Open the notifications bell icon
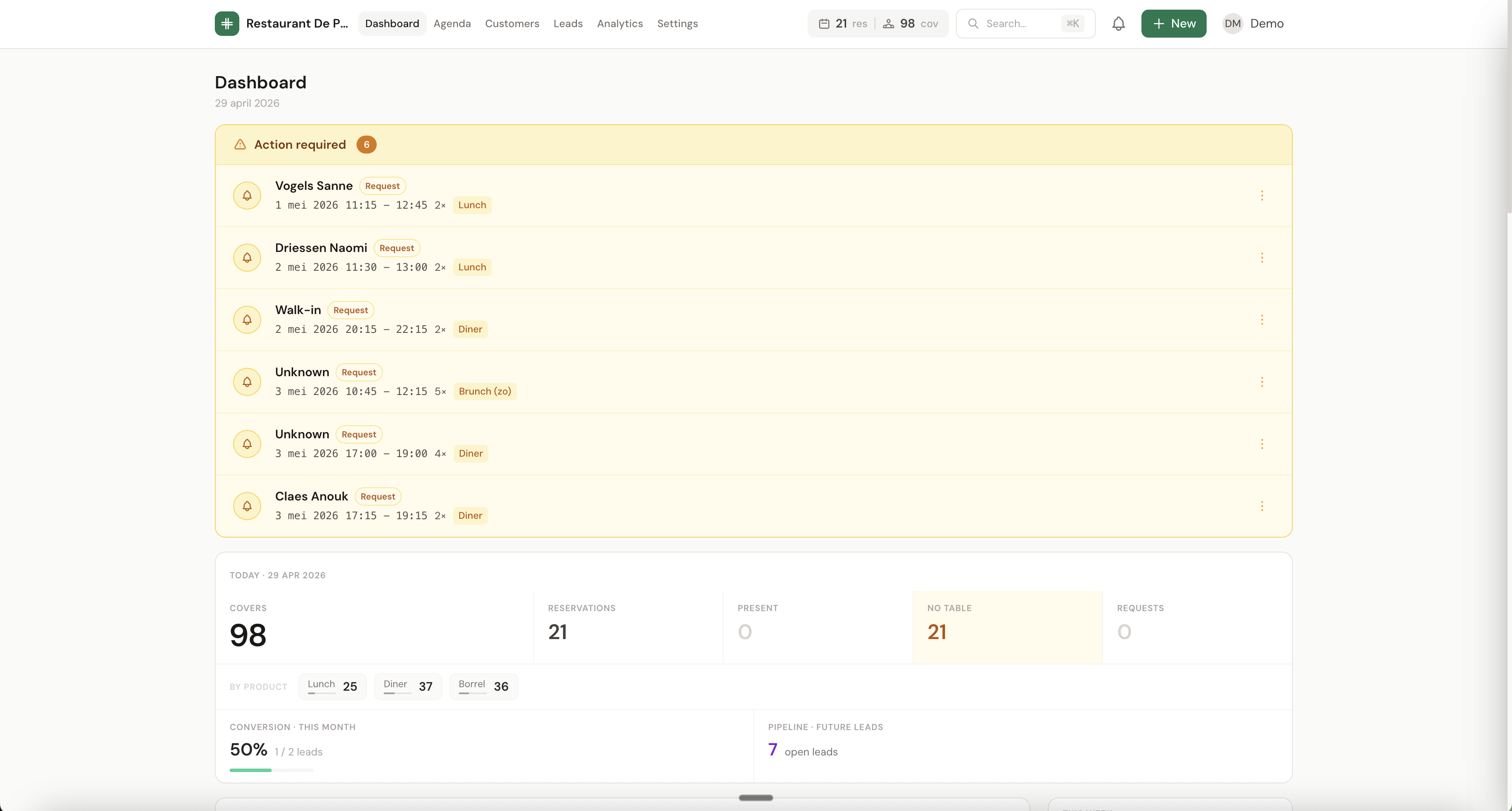The height and width of the screenshot is (811, 1512). coord(1118,24)
